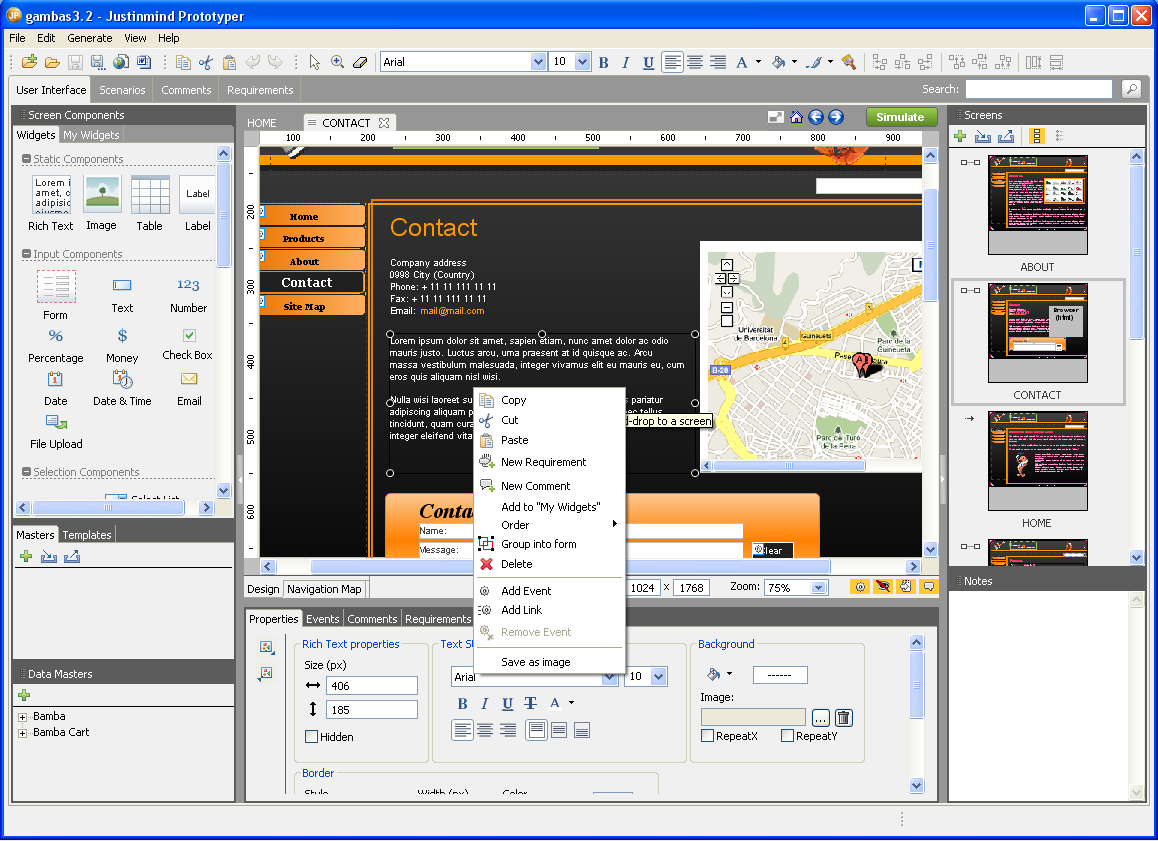This screenshot has width=1158, height=841.
Task: Choose Add Event from the context menu
Action: [526, 591]
